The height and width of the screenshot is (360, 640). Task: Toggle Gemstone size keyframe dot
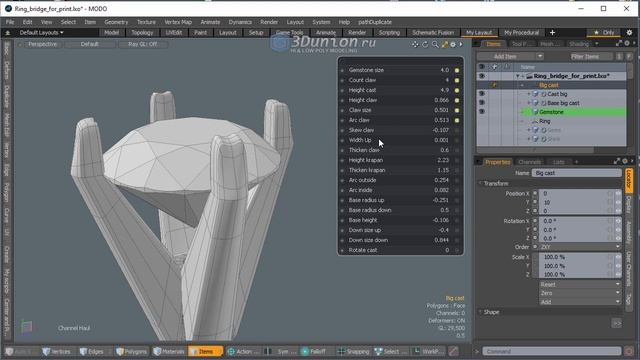tap(457, 70)
